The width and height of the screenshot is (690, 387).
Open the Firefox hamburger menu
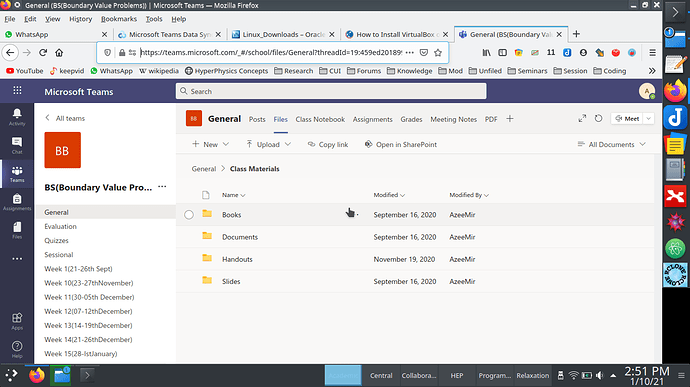[x=653, y=52]
